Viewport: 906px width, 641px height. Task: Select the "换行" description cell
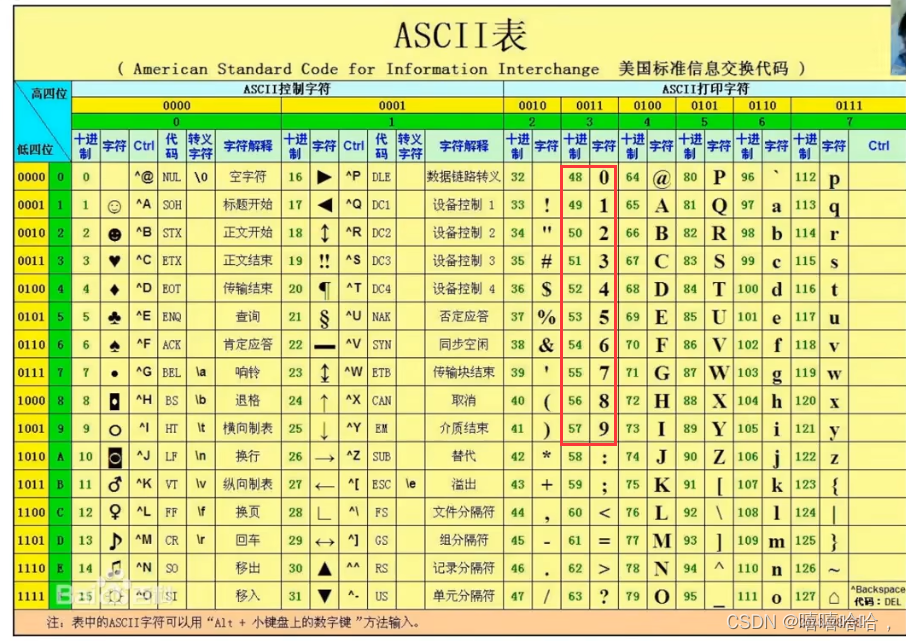point(248,456)
